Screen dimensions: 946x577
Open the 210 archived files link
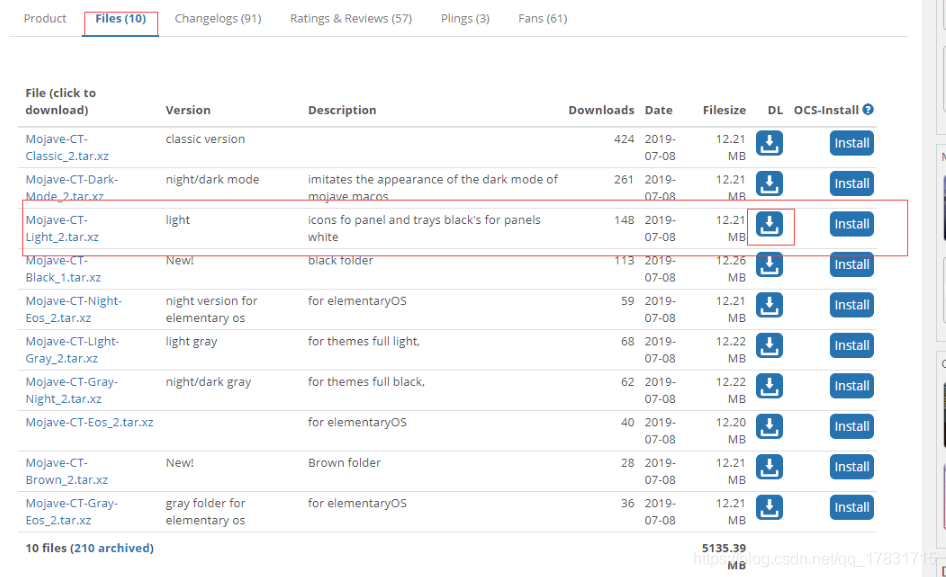[x=112, y=548]
